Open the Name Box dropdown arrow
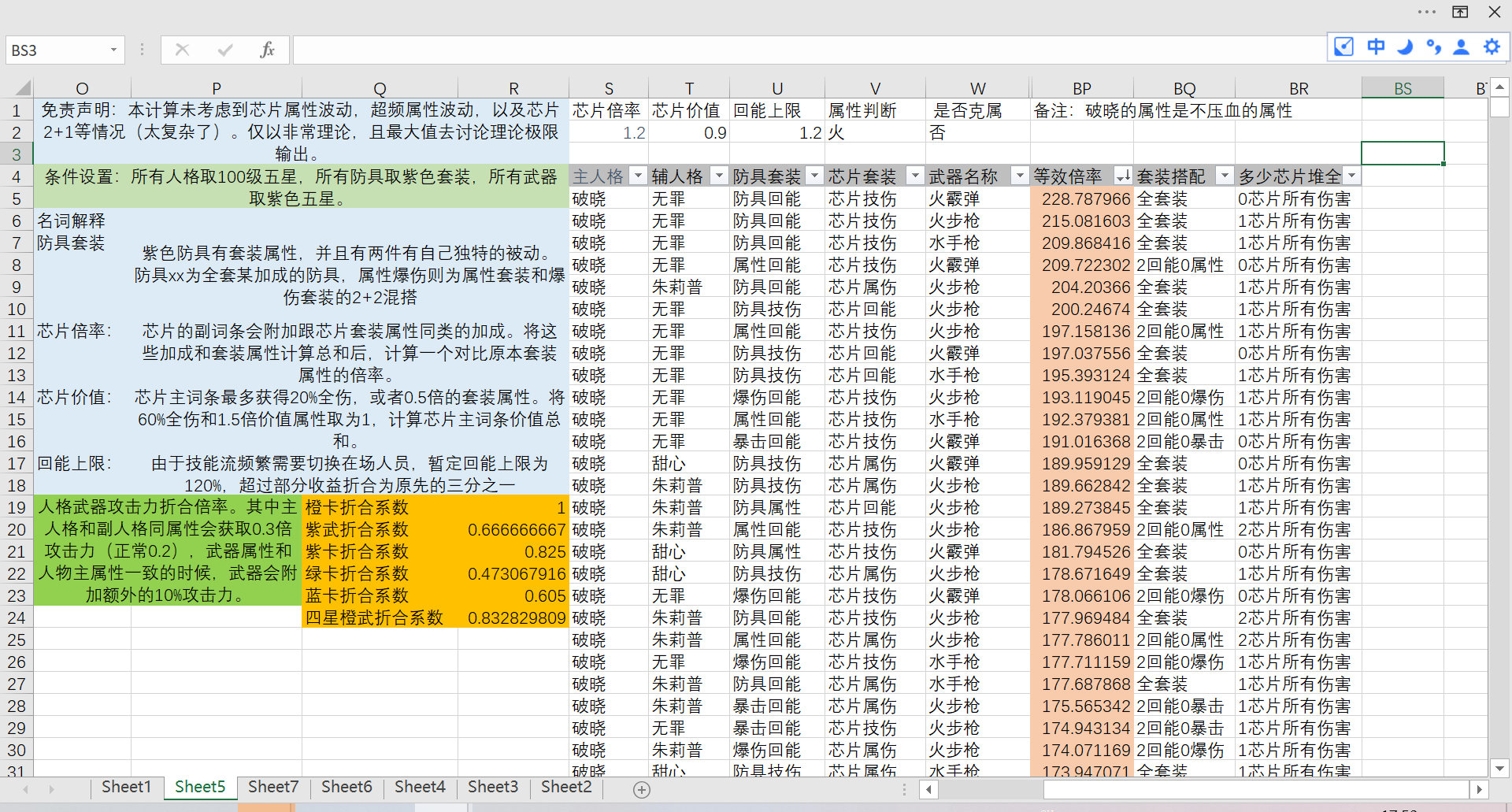This screenshot has height=812, width=1512. (x=113, y=50)
